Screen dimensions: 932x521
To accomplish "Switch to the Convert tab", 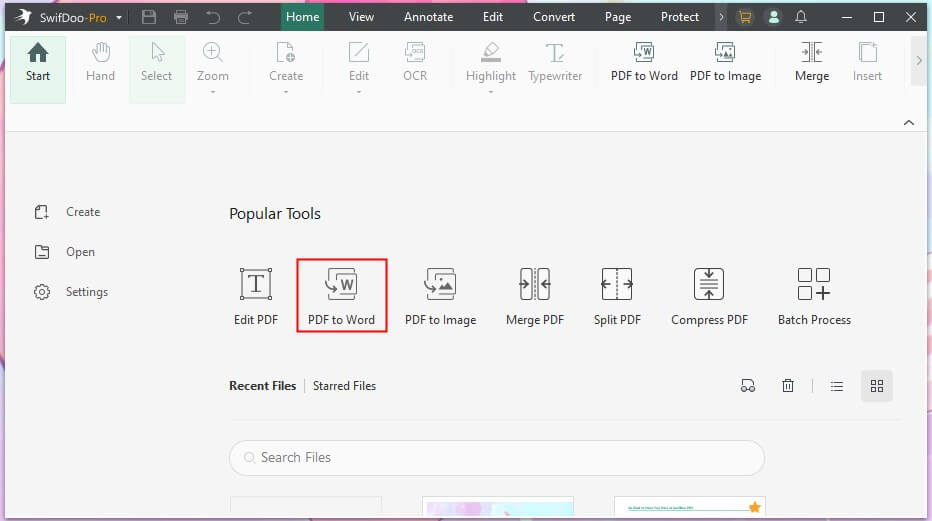I will point(554,17).
